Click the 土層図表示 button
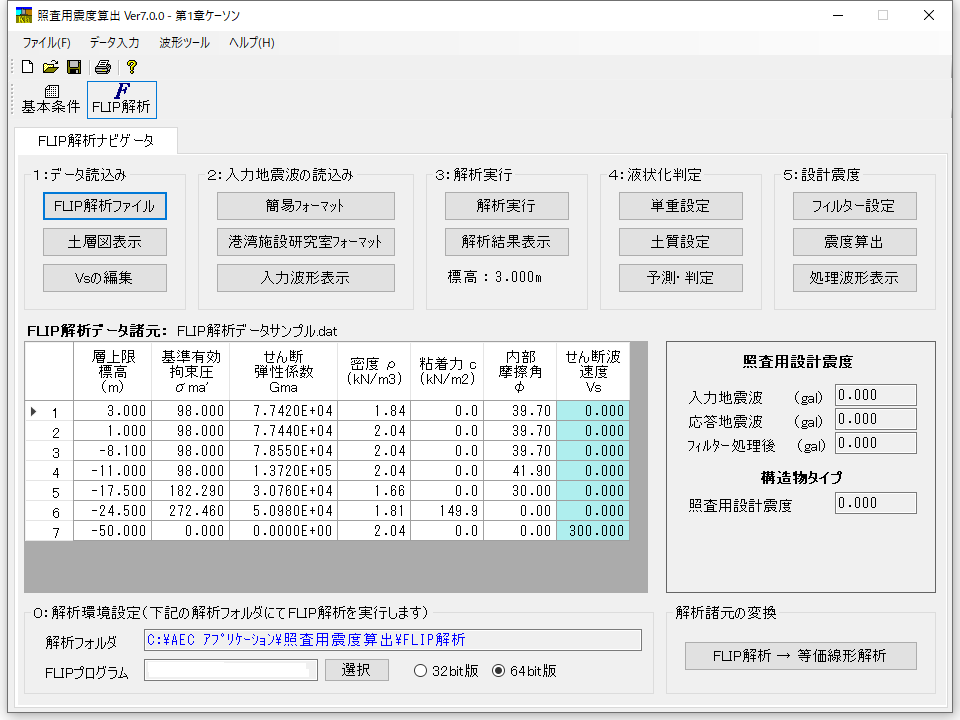Viewport: 960px width, 720px height. tap(105, 242)
